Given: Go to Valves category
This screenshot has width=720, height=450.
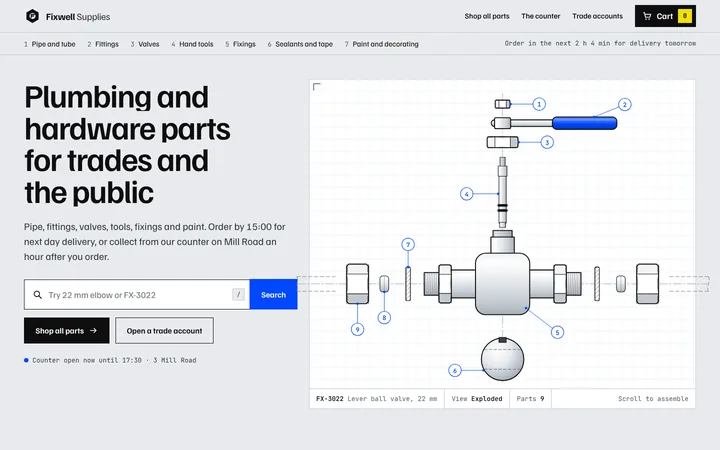Looking at the screenshot, I should [x=145, y=44].
